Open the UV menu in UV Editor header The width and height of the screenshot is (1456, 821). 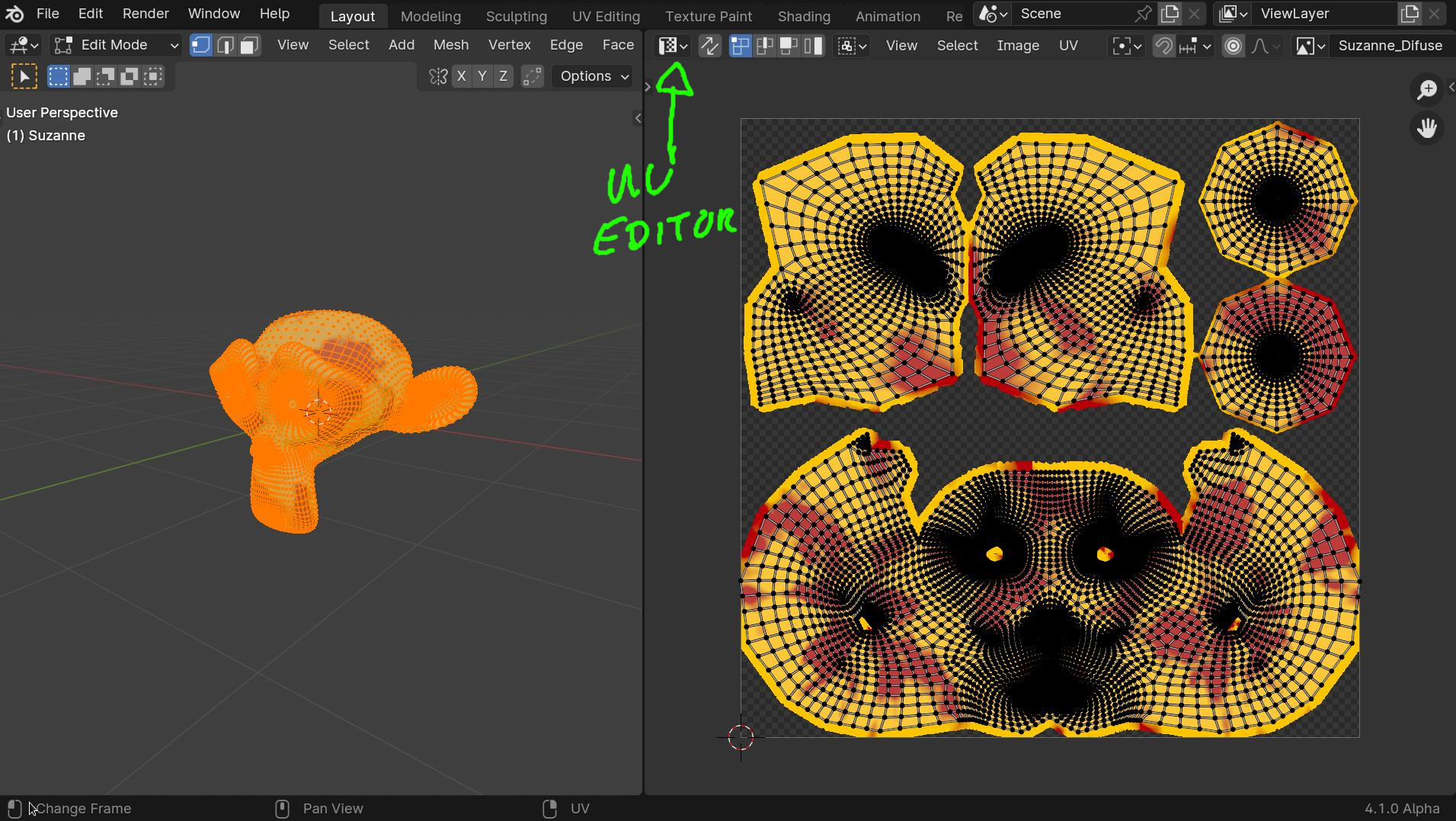[x=1068, y=46]
